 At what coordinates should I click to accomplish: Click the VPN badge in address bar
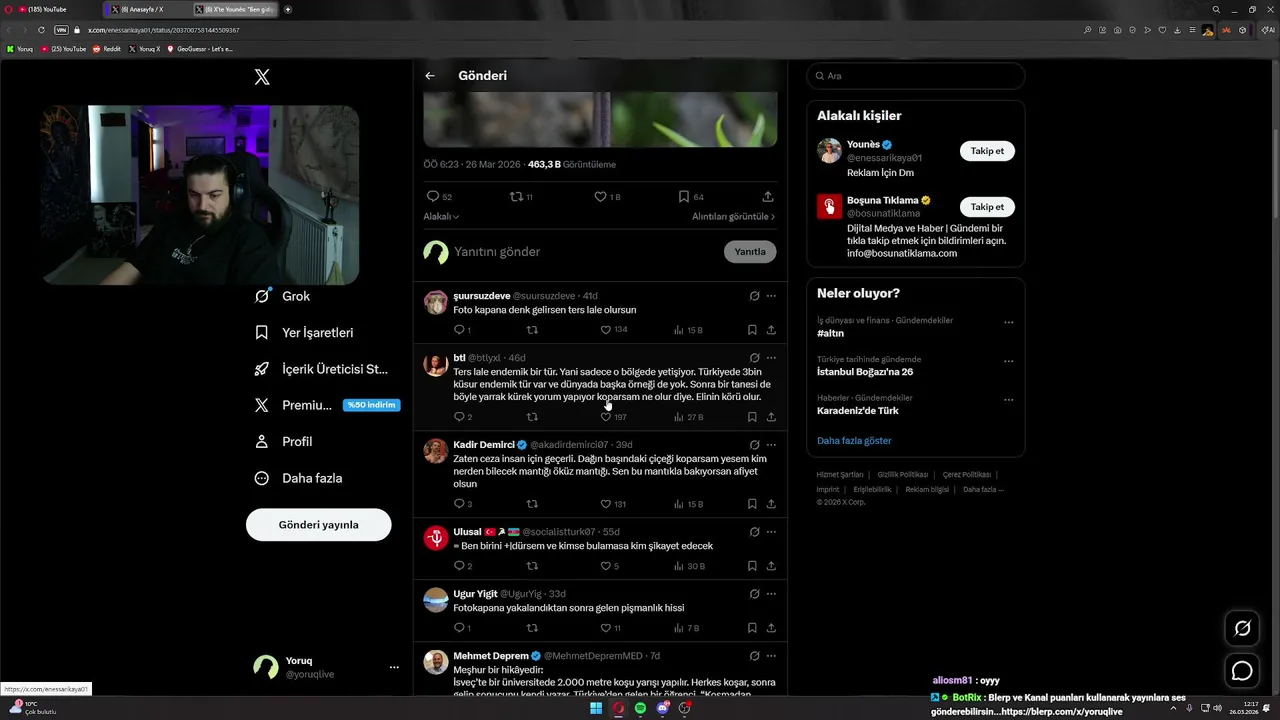click(61, 30)
